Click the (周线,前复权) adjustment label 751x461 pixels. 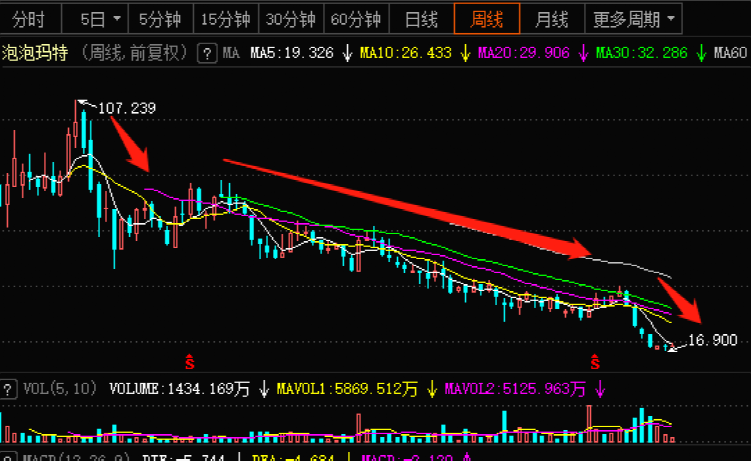(x=134, y=53)
